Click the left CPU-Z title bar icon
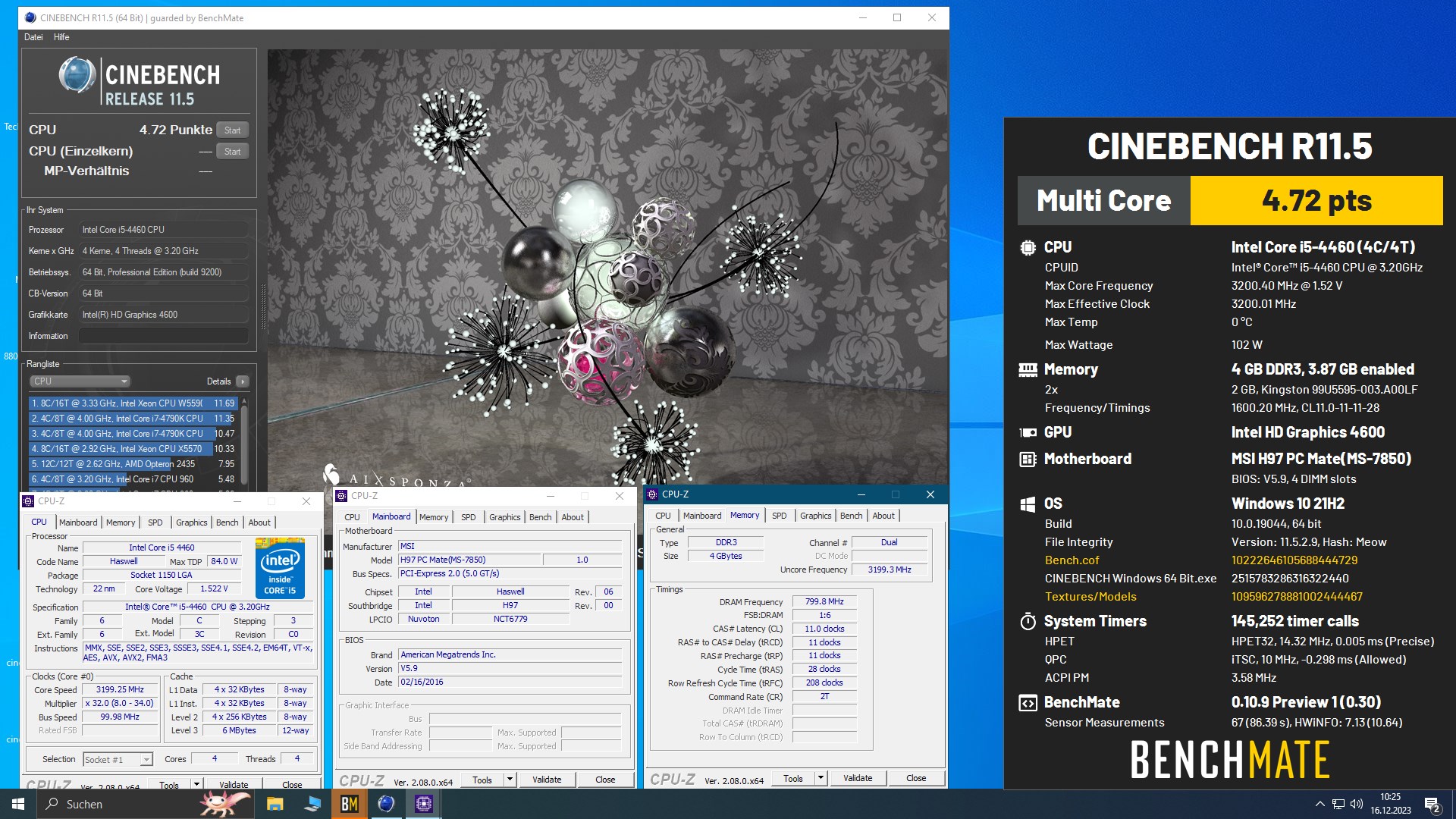 coord(28,501)
